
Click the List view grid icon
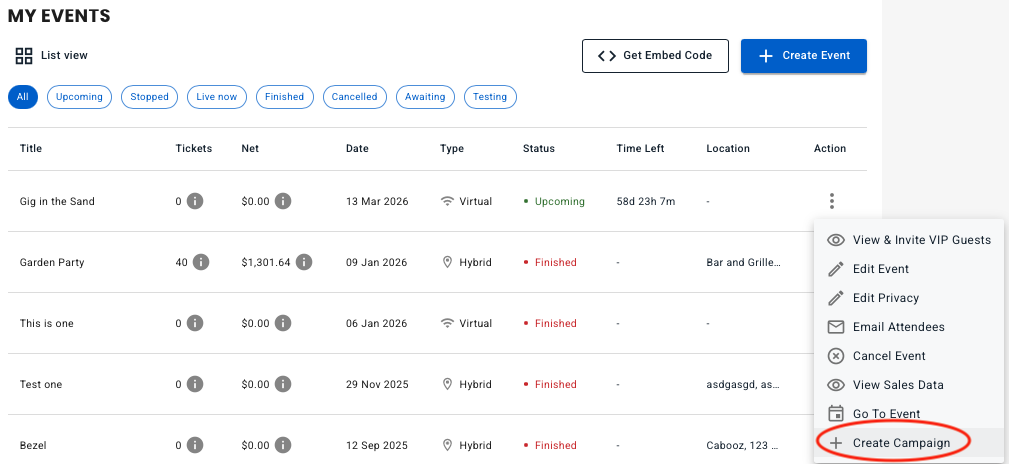point(24,56)
